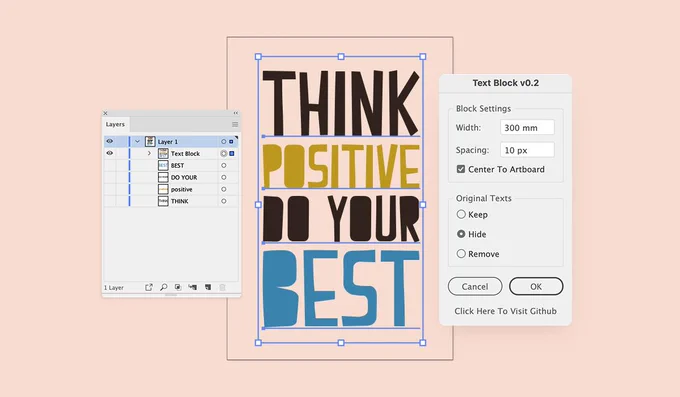
Task: Click Create New Sublayer icon
Action: pyautogui.click(x=193, y=287)
